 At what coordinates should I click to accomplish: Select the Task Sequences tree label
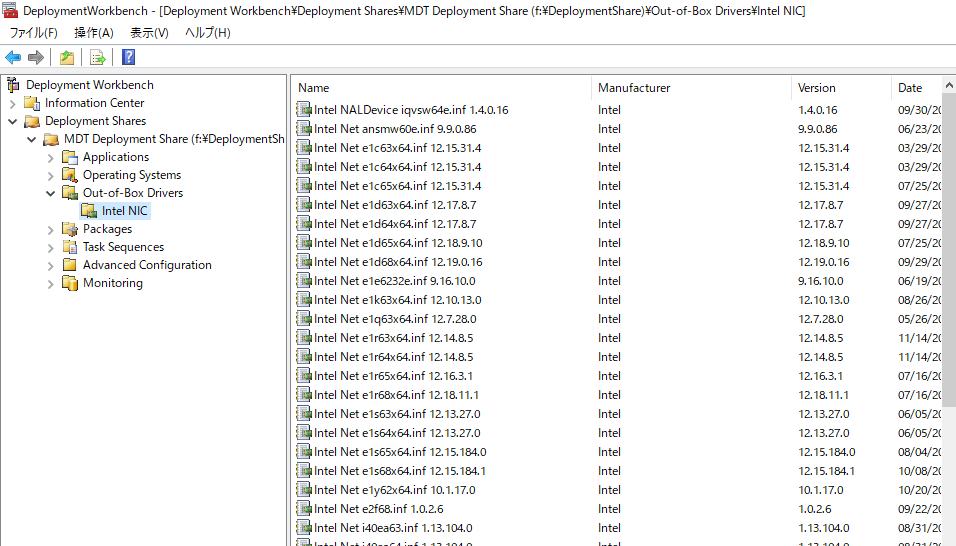coord(124,247)
